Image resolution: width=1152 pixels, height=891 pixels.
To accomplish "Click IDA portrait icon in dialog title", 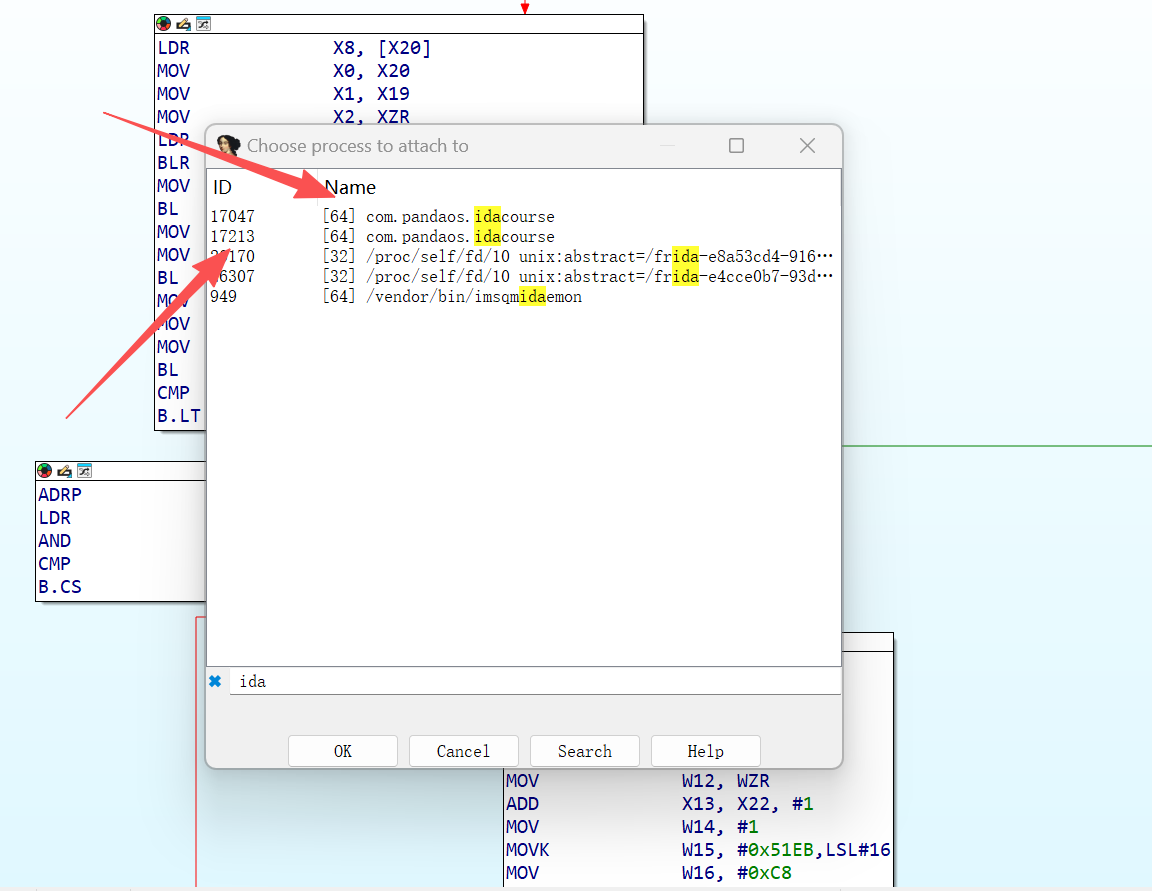I will pos(228,145).
